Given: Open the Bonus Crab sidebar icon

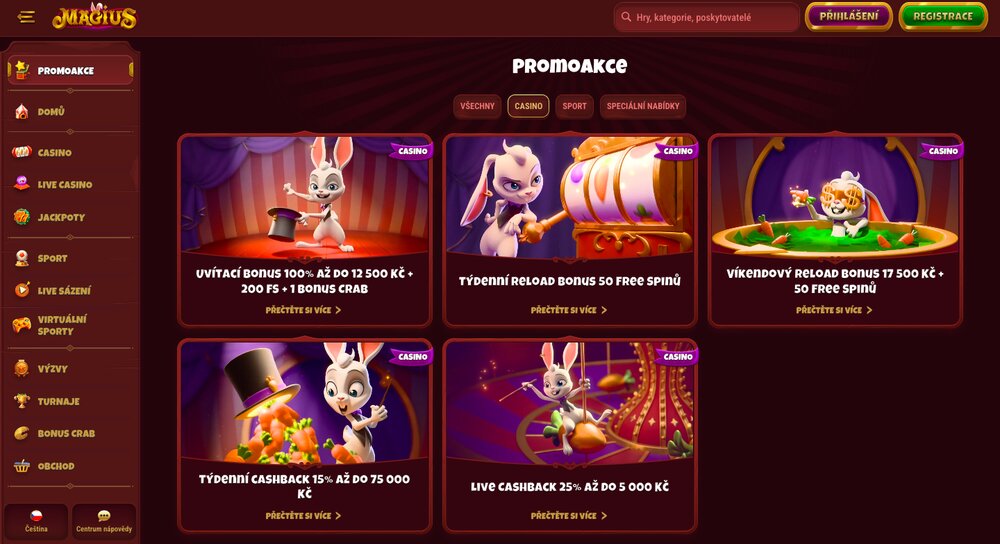Looking at the screenshot, I should click(x=22, y=433).
